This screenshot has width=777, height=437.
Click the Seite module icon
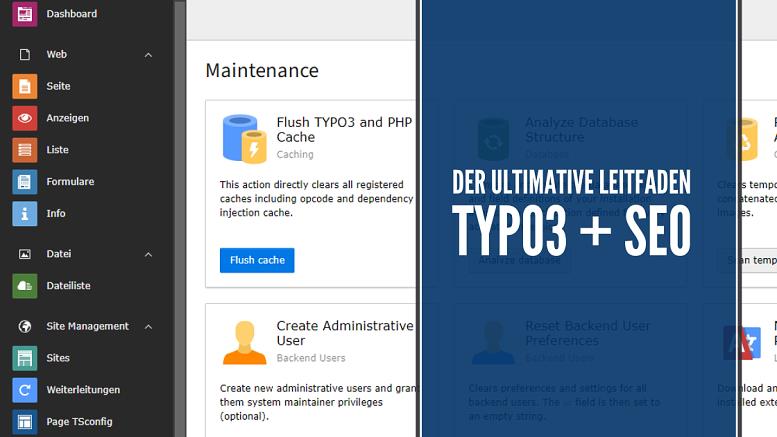tap(25, 86)
